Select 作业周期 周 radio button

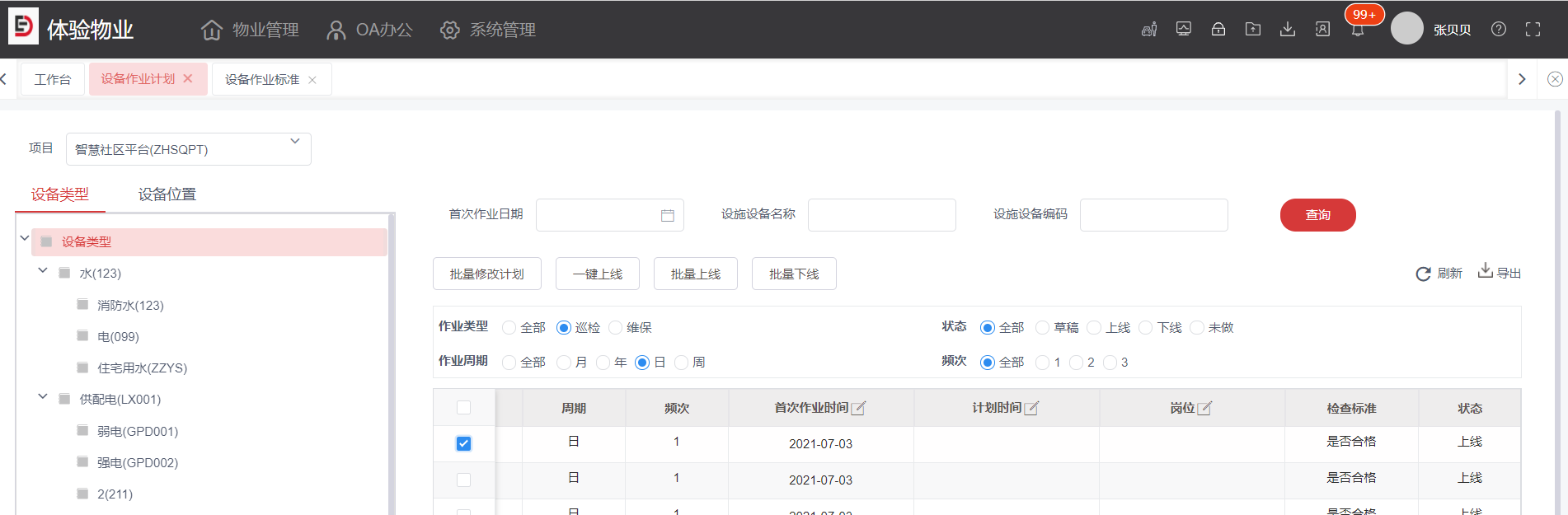click(681, 363)
